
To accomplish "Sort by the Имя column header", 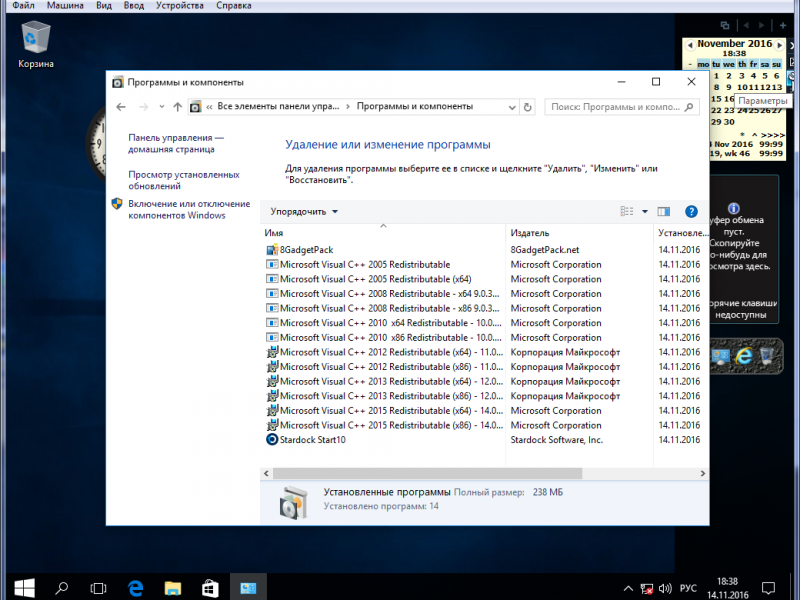I will coord(383,233).
